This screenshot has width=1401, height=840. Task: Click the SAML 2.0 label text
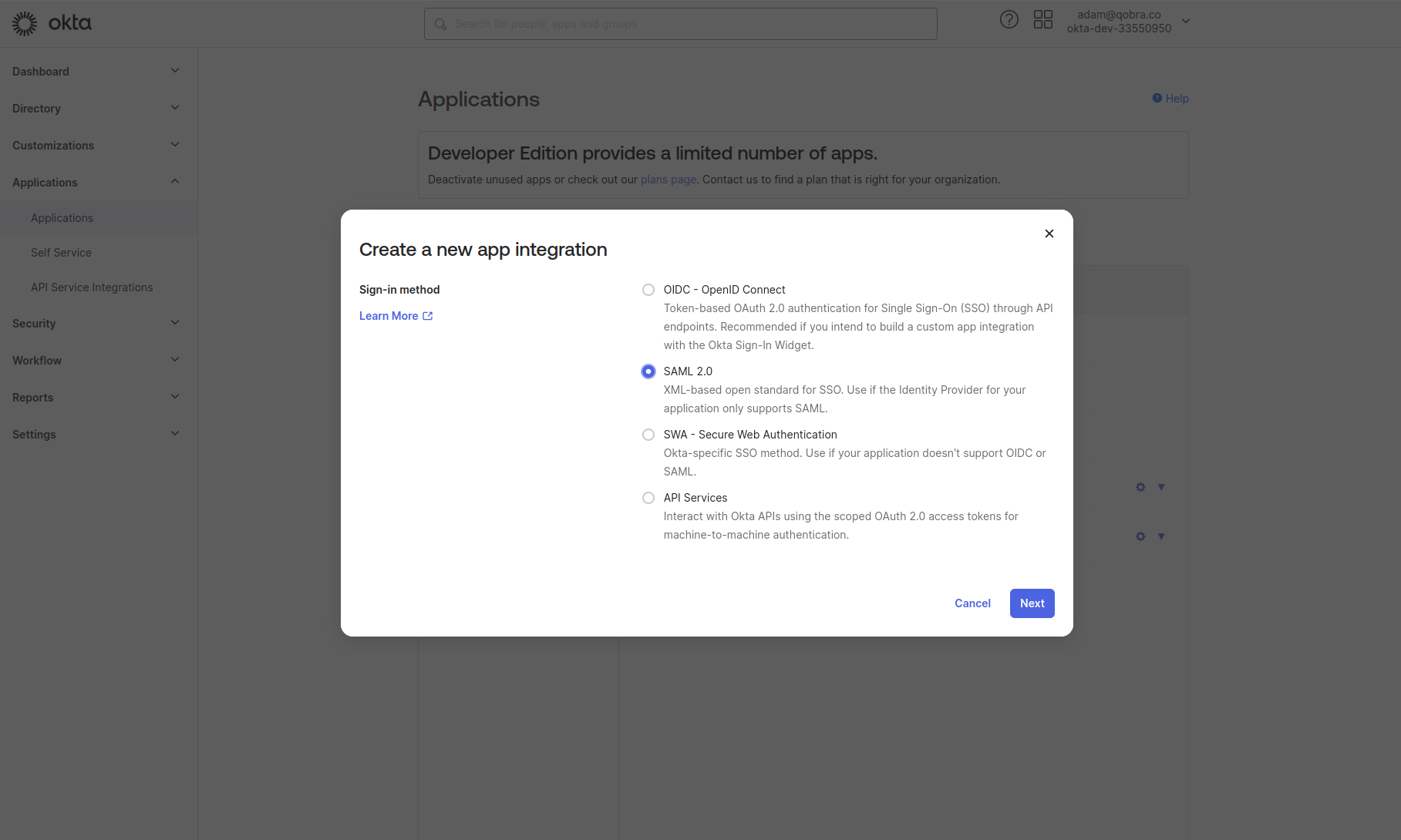point(688,371)
